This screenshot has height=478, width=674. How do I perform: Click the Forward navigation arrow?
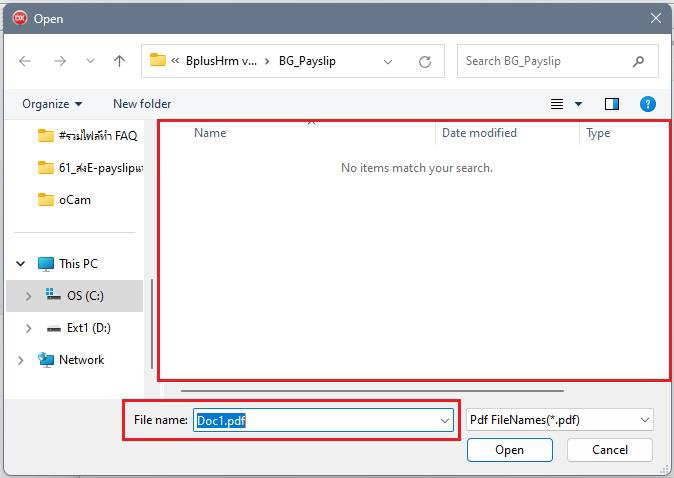coord(59,61)
